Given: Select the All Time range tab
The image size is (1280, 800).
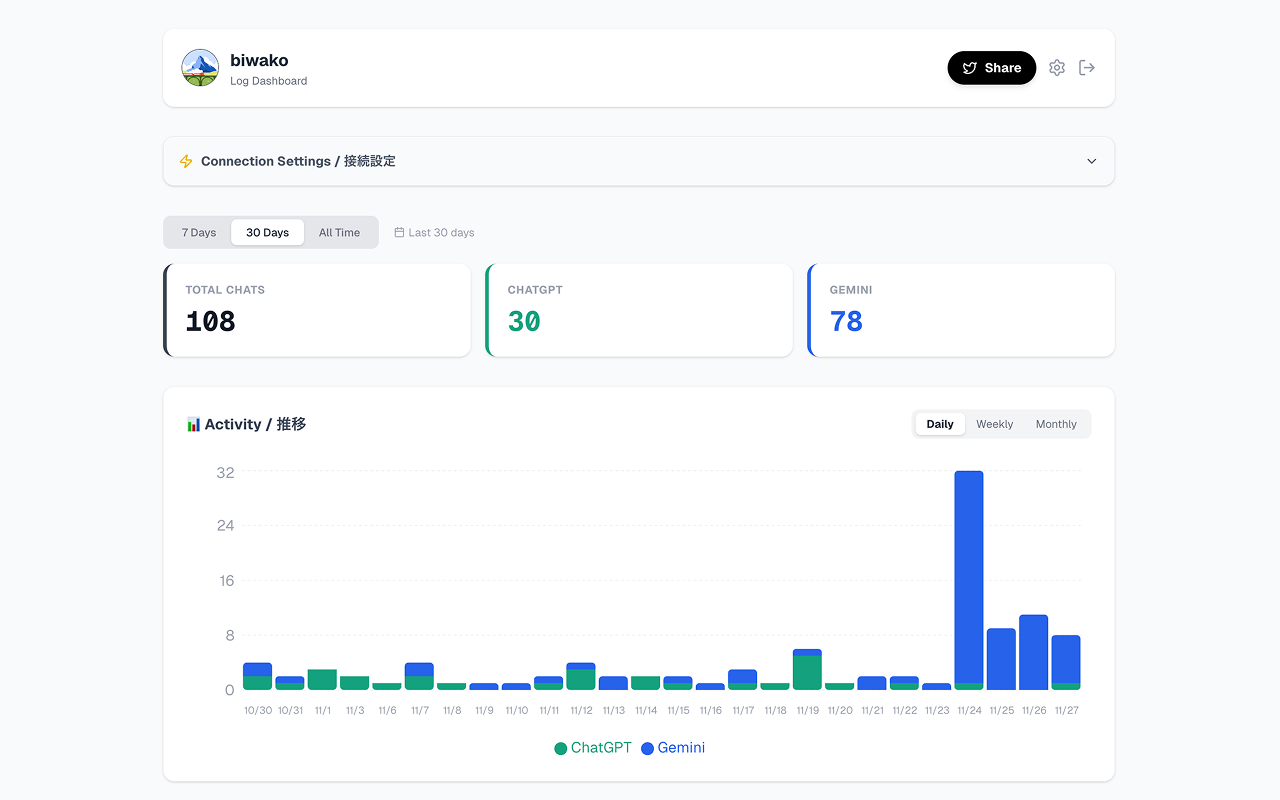Looking at the screenshot, I should pyautogui.click(x=339, y=232).
